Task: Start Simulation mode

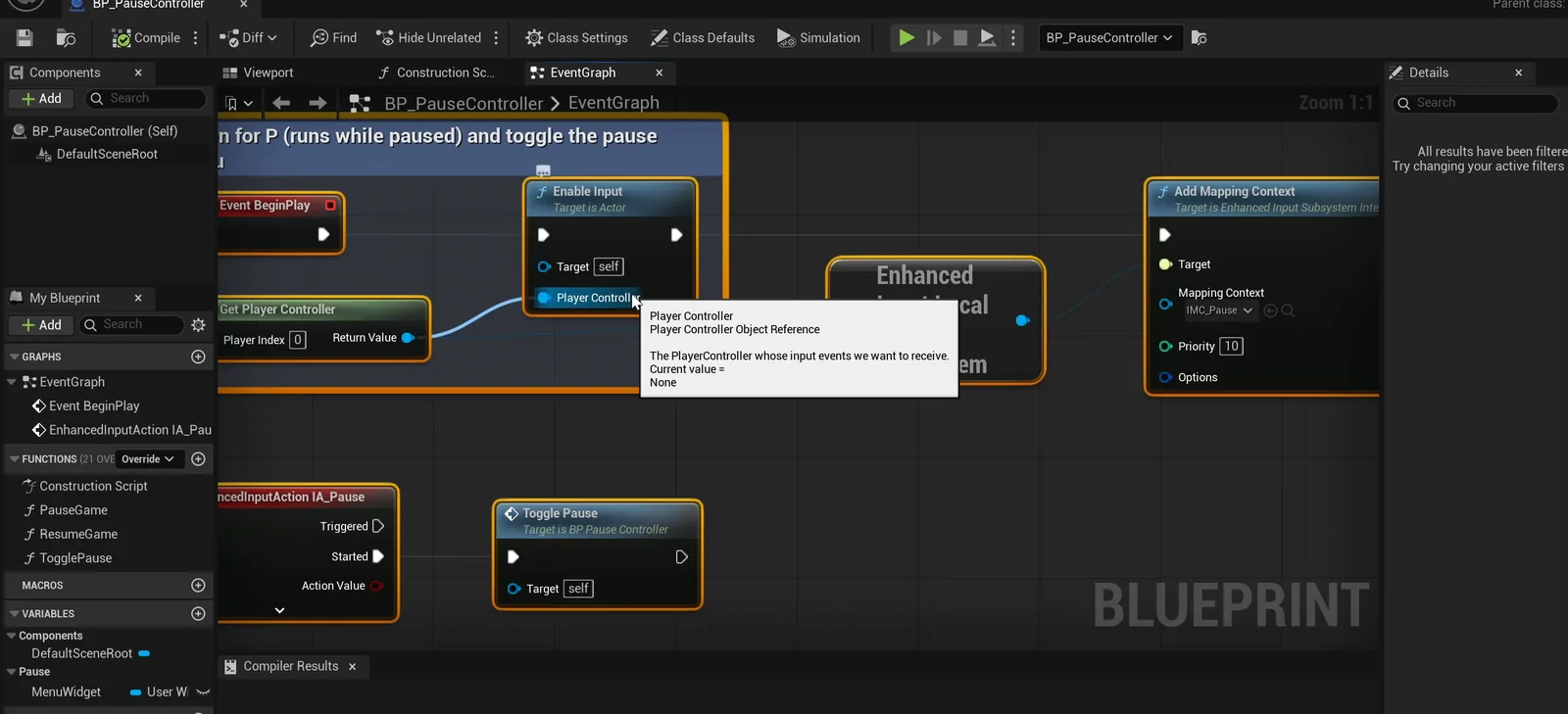Action: click(x=818, y=38)
